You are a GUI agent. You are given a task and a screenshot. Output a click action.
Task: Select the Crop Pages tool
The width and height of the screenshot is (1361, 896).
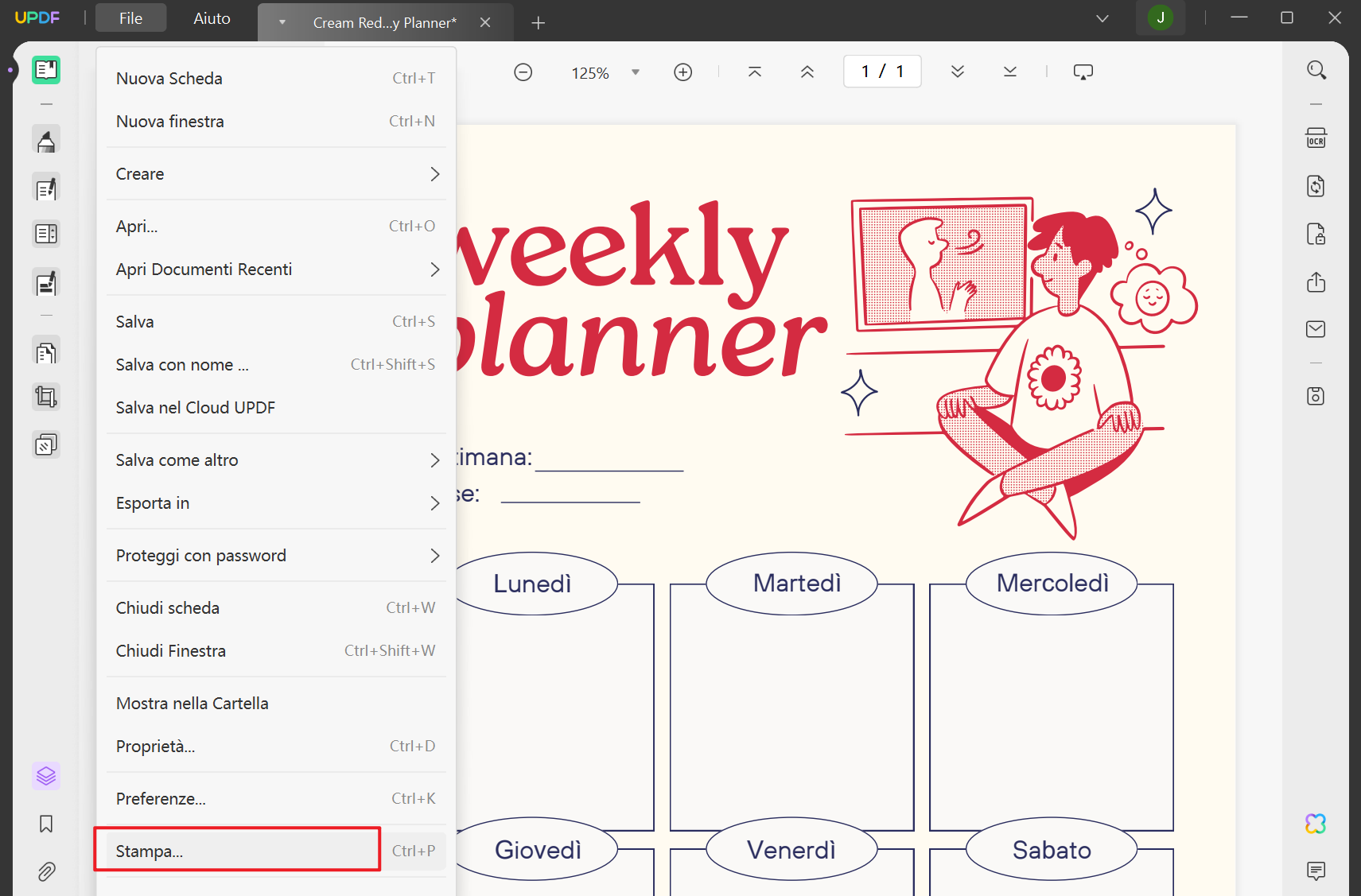(x=46, y=397)
